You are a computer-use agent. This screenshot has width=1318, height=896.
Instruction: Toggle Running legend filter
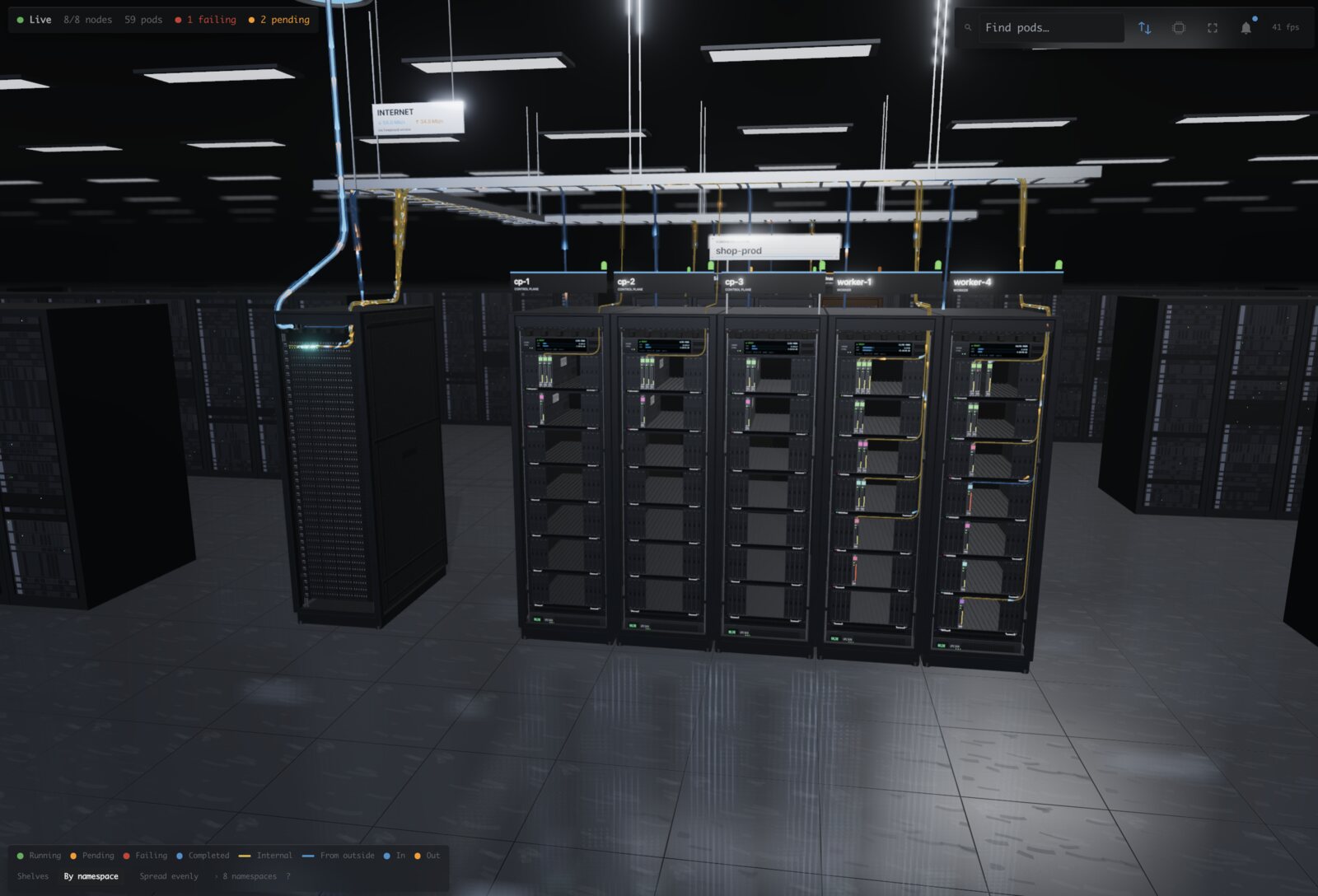[x=39, y=856]
